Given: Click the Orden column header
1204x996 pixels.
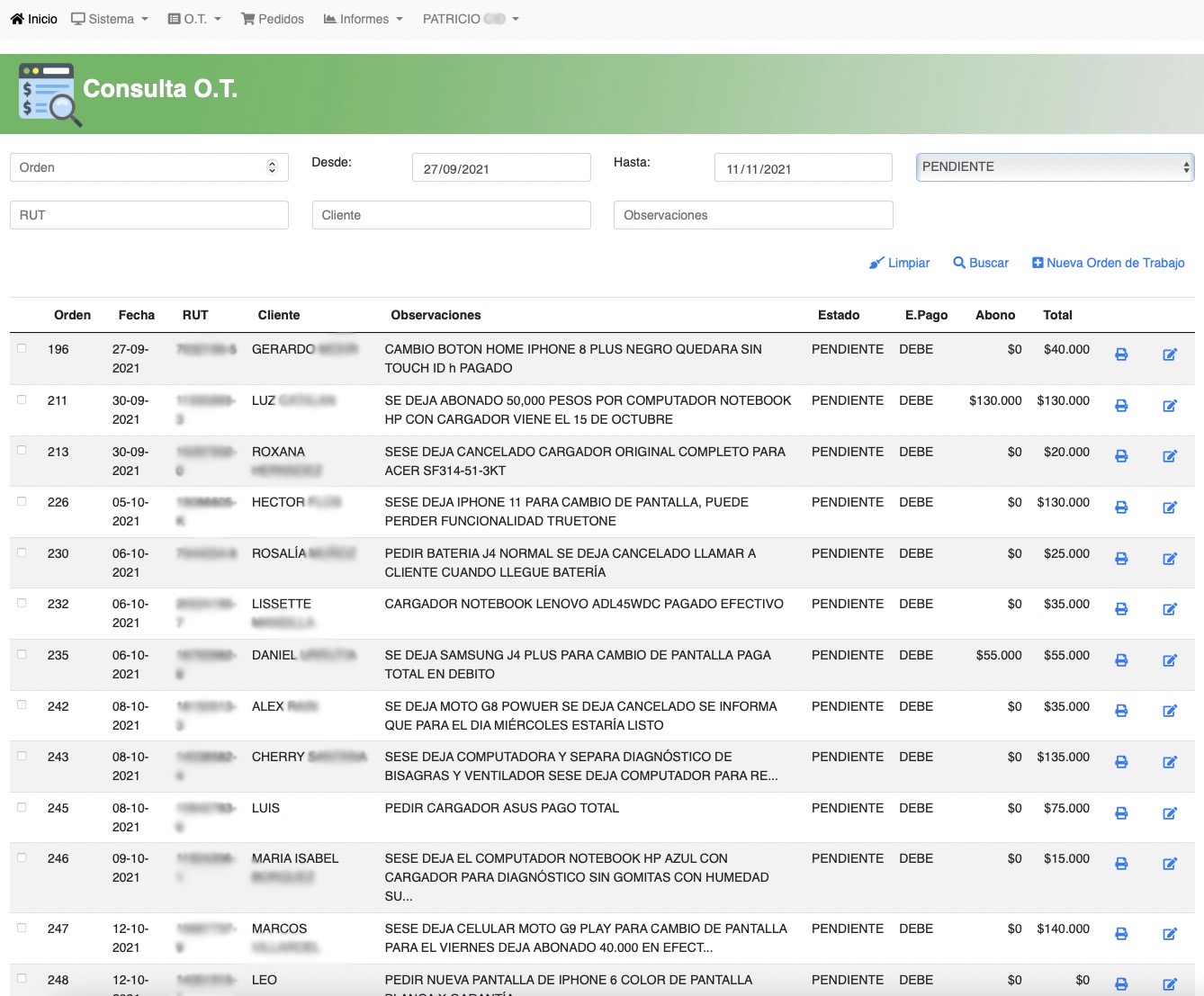Looking at the screenshot, I should click(72, 315).
